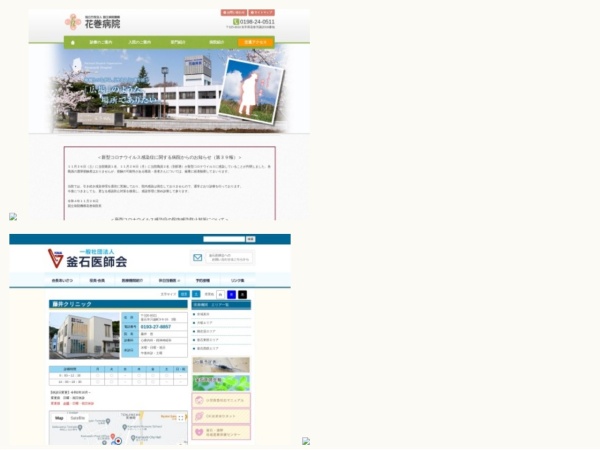Open fifth item in green navigation bar
This screenshot has height=450, width=600.
[x=217, y=42]
